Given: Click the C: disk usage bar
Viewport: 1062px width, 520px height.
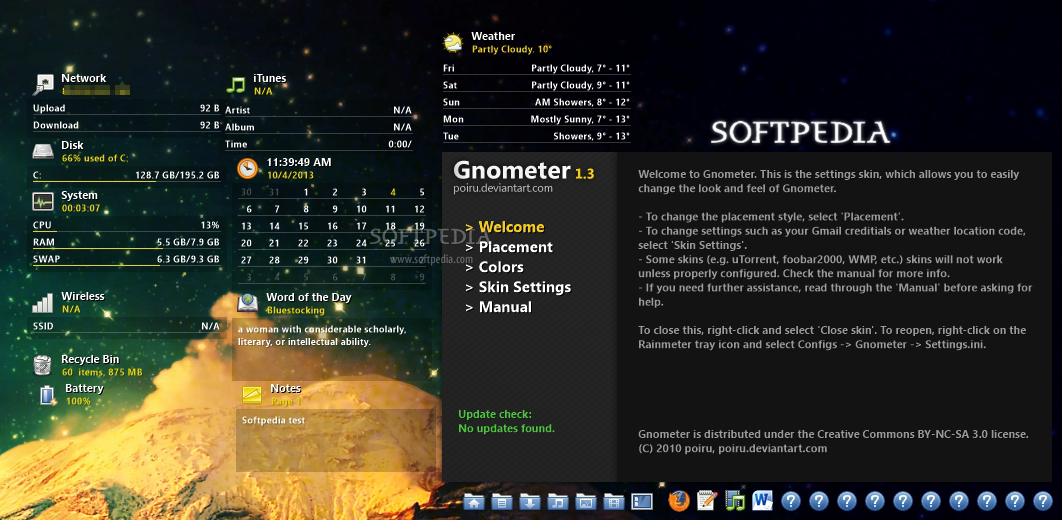Looking at the screenshot, I should [126, 181].
